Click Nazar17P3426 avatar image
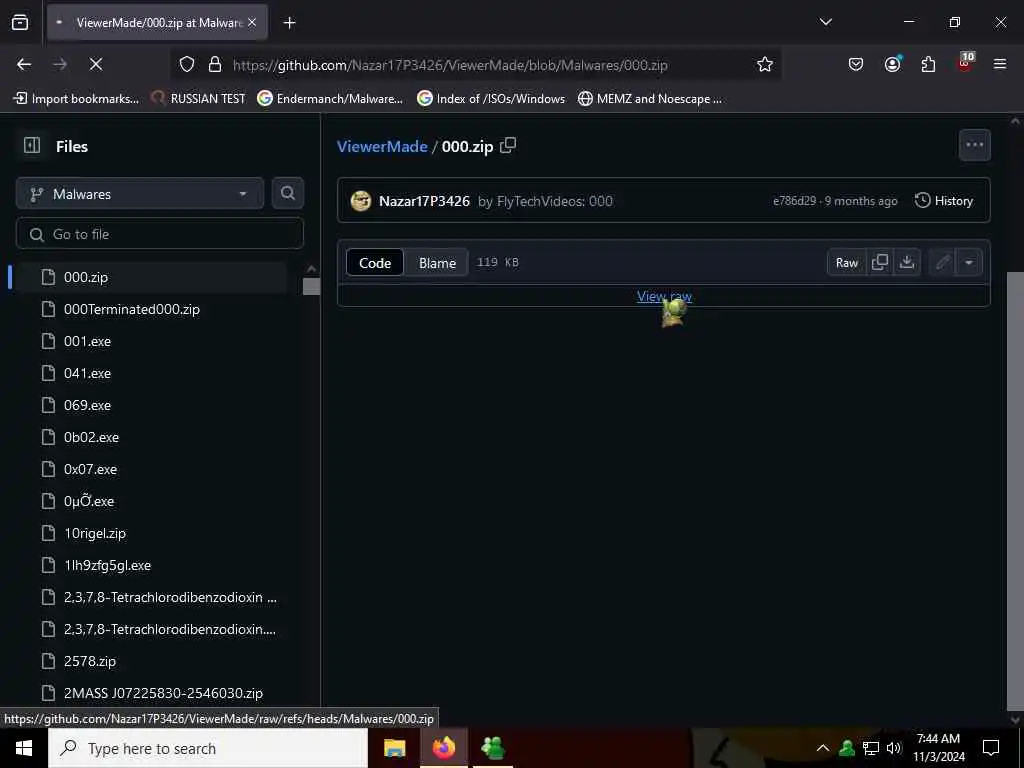The height and width of the screenshot is (768, 1024). (360, 200)
